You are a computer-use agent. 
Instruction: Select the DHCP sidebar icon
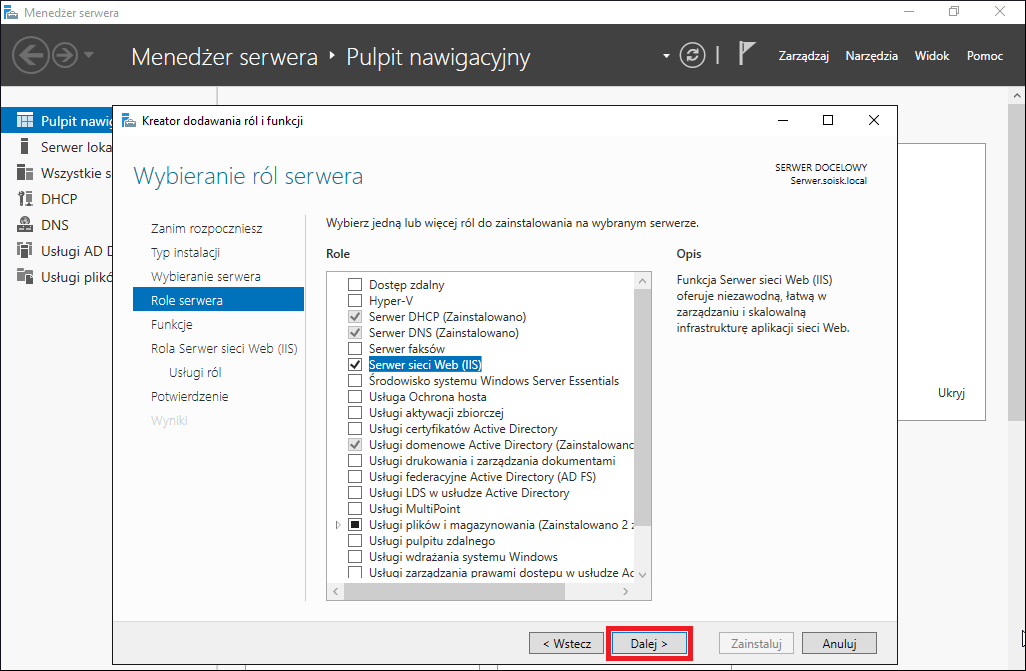(x=25, y=198)
